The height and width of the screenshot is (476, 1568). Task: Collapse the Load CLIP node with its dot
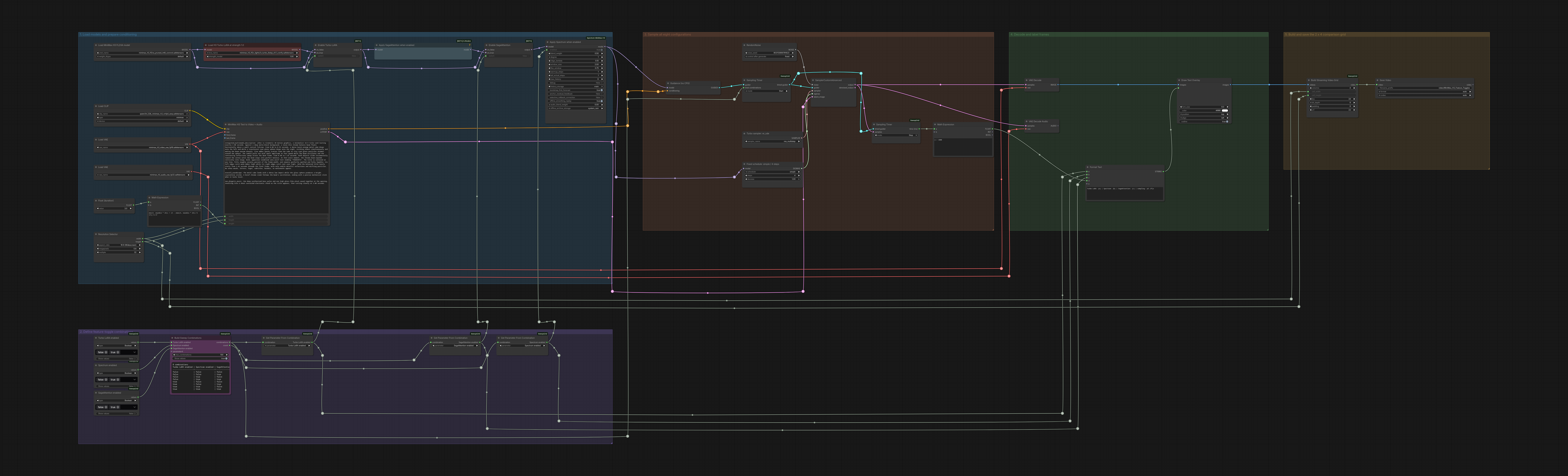point(96,106)
